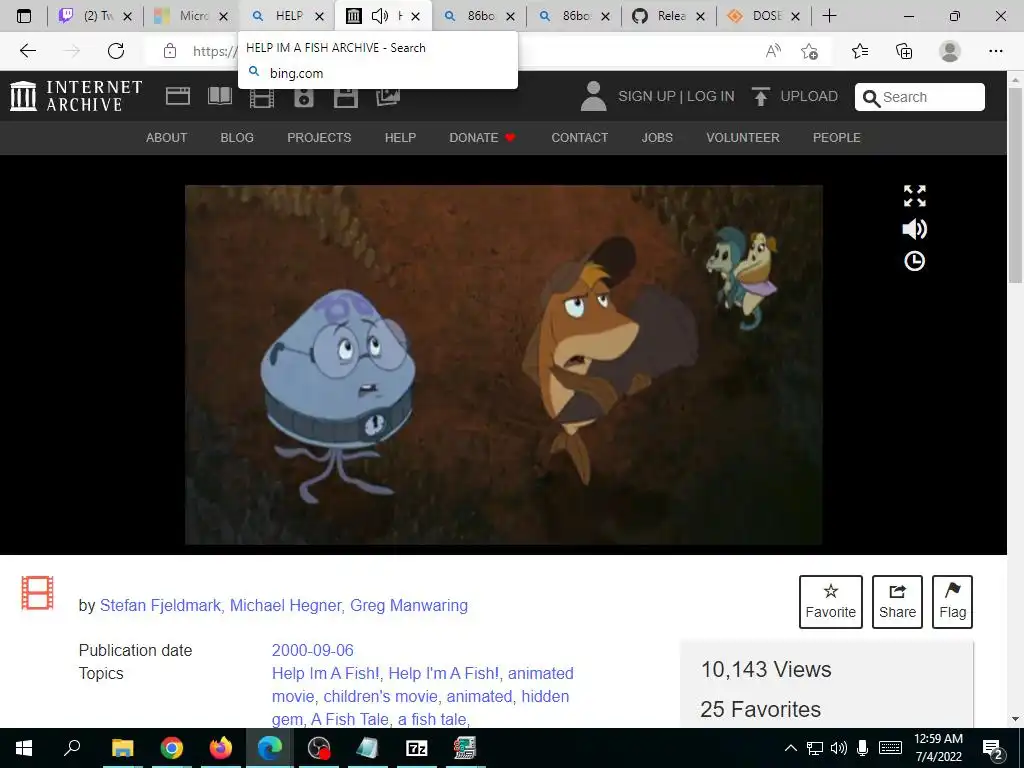This screenshot has width=1024, height=768.
Task: Click the ABOUT menu item
Action: click(x=167, y=138)
